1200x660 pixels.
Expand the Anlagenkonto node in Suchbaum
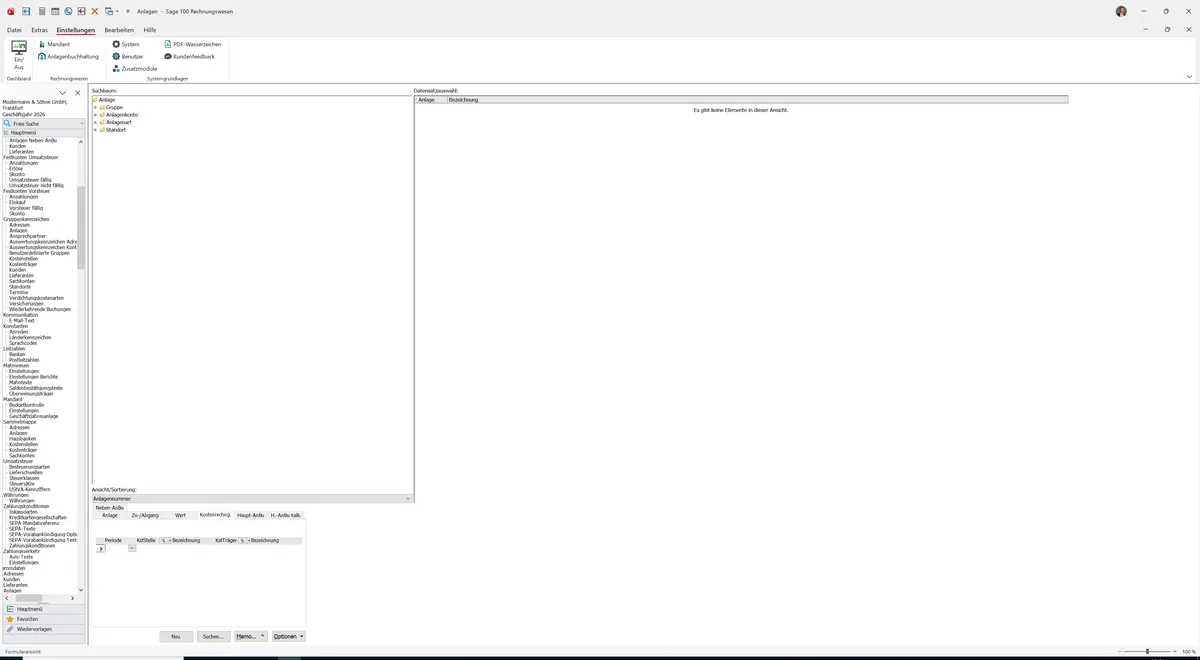pos(96,115)
